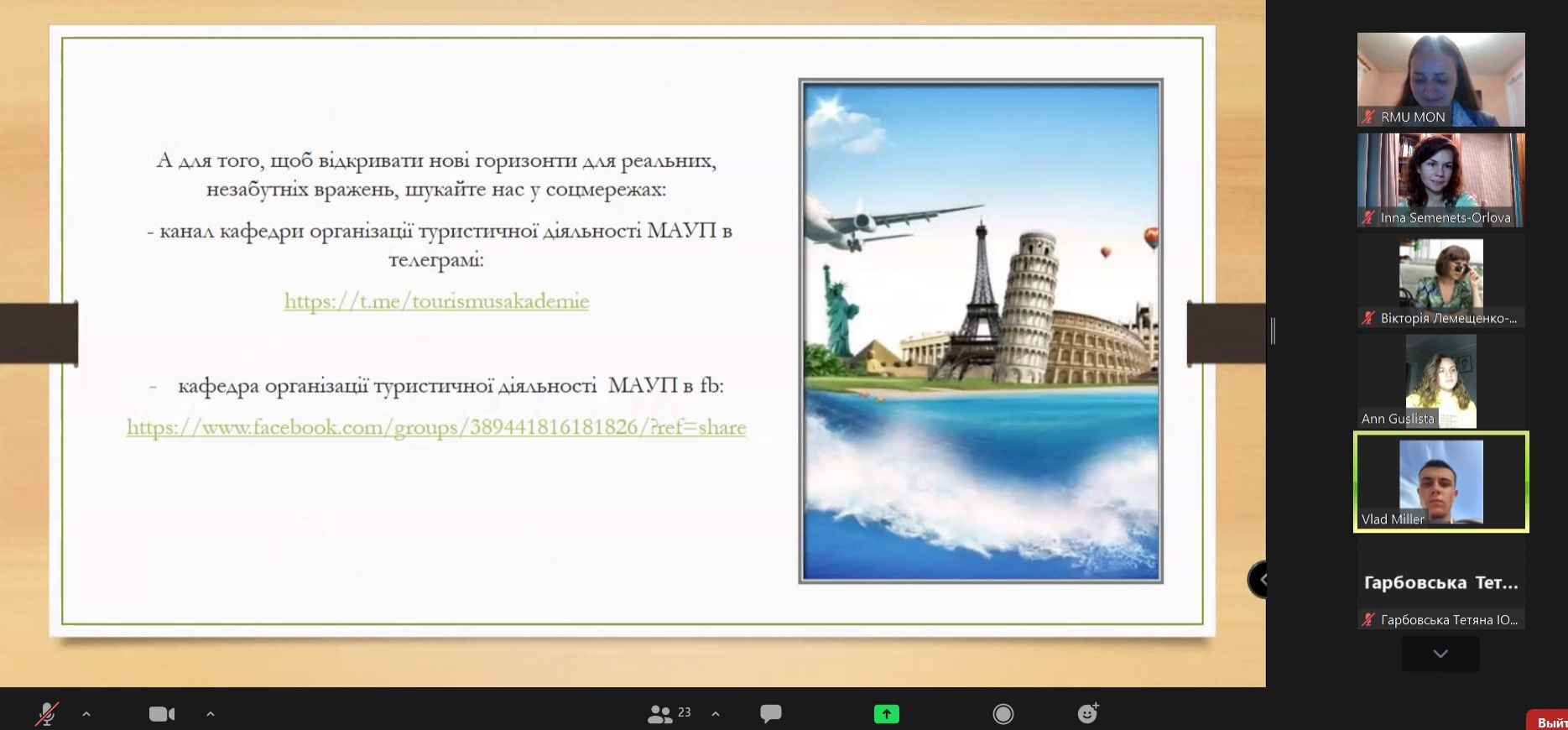The height and width of the screenshot is (730, 1568).
Task: Open the Telegram link t.me/tourismusakademie
Action: pos(436,301)
